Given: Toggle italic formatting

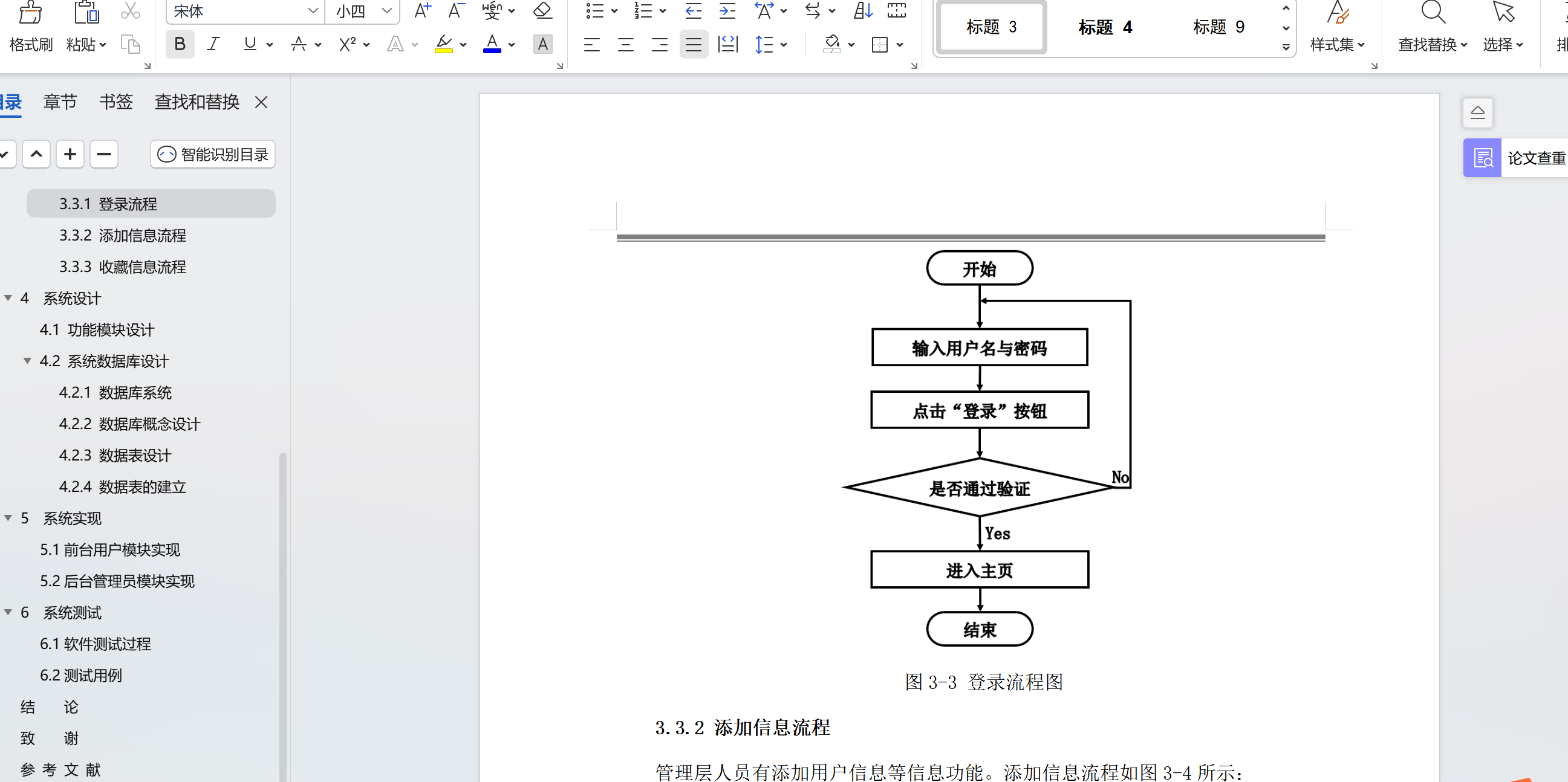Looking at the screenshot, I should 213,44.
